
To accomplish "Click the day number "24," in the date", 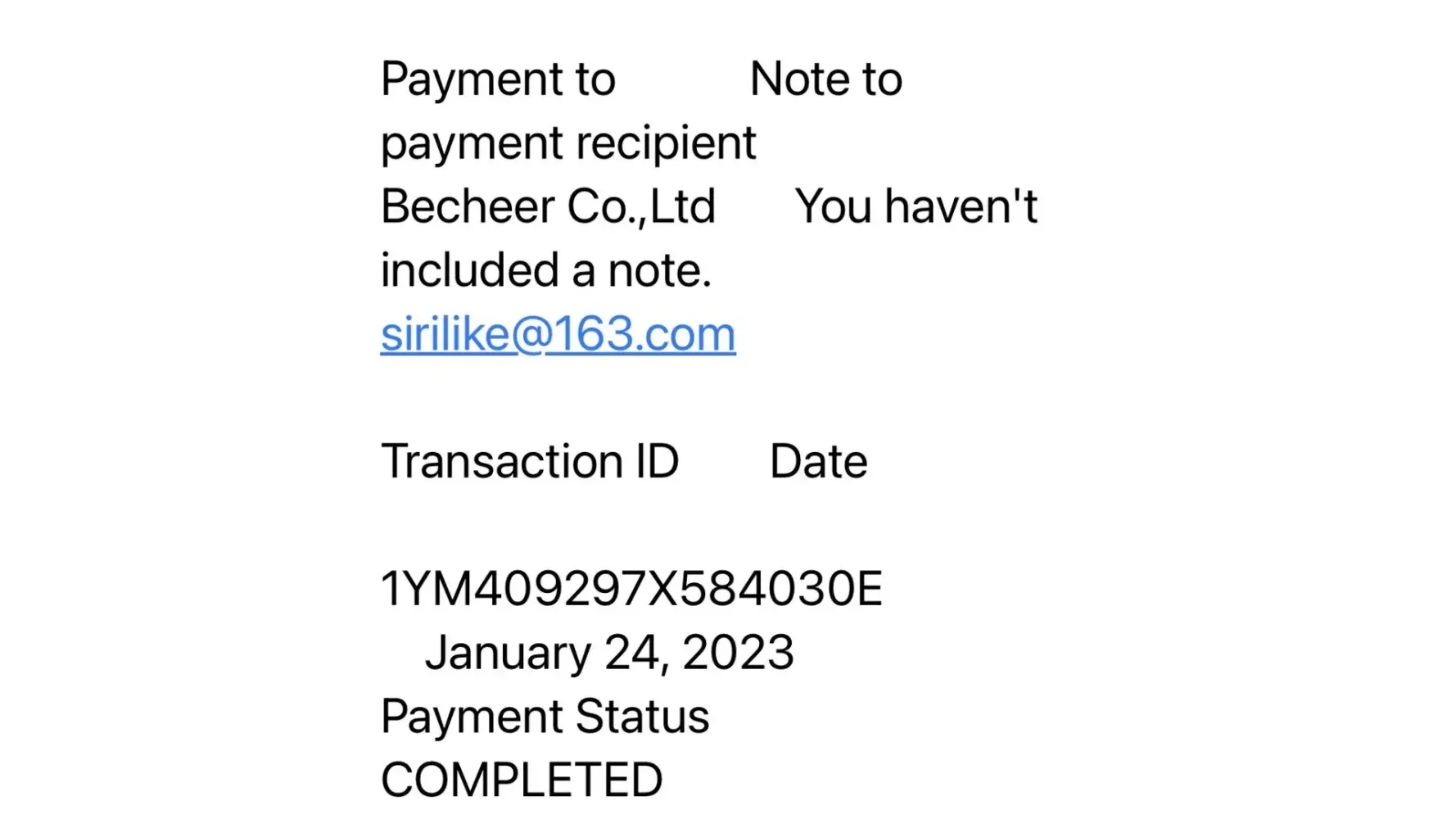I will 636,653.
